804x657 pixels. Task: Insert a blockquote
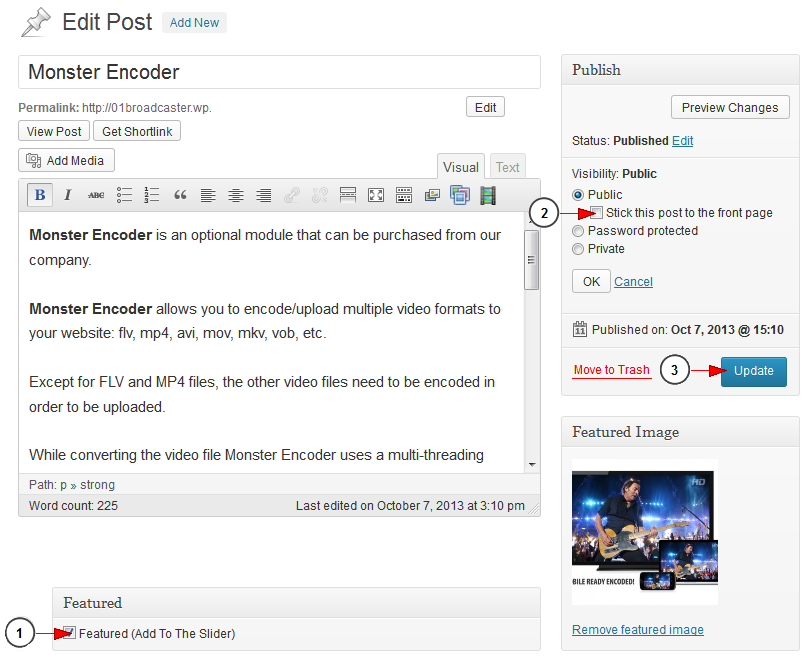[x=180, y=195]
